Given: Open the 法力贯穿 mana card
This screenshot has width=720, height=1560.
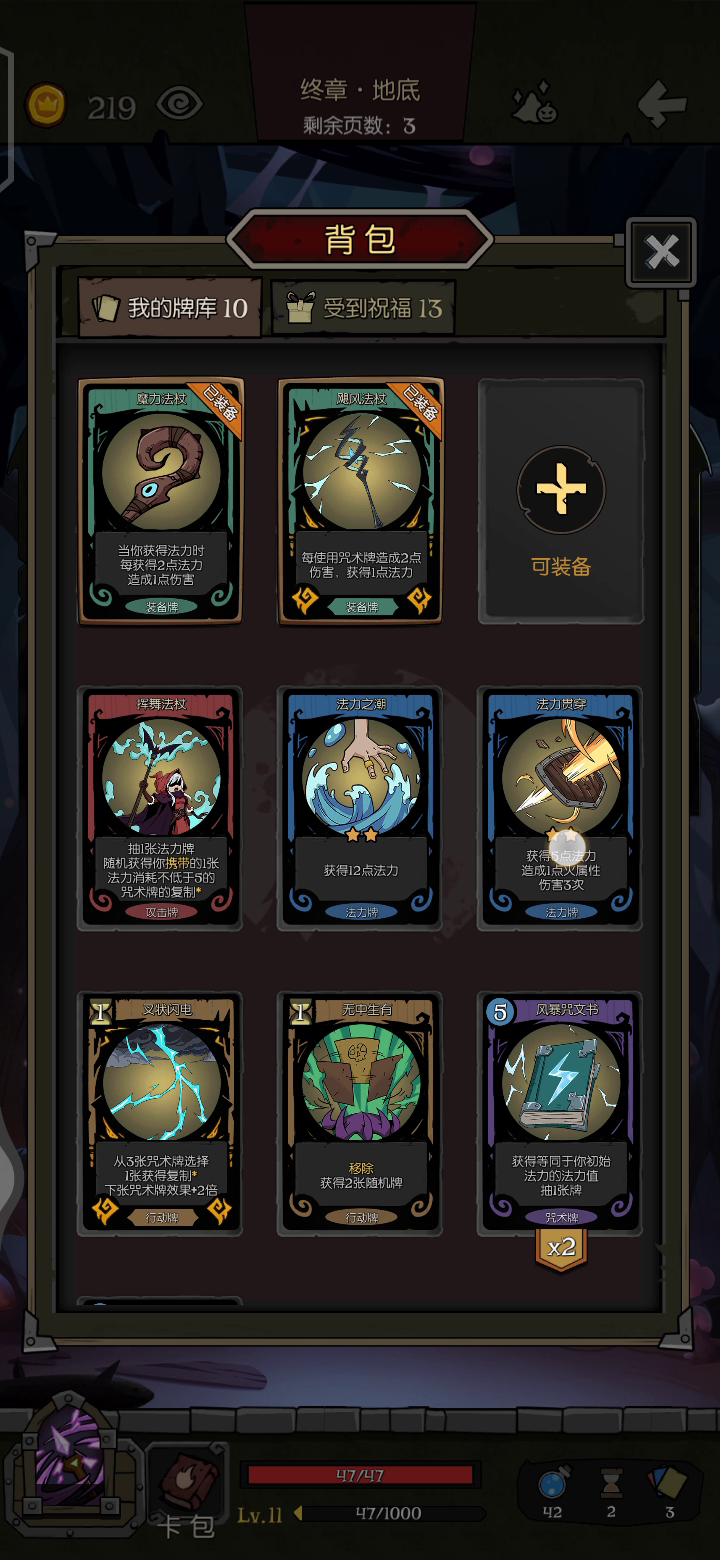Looking at the screenshot, I should tap(561, 808).
